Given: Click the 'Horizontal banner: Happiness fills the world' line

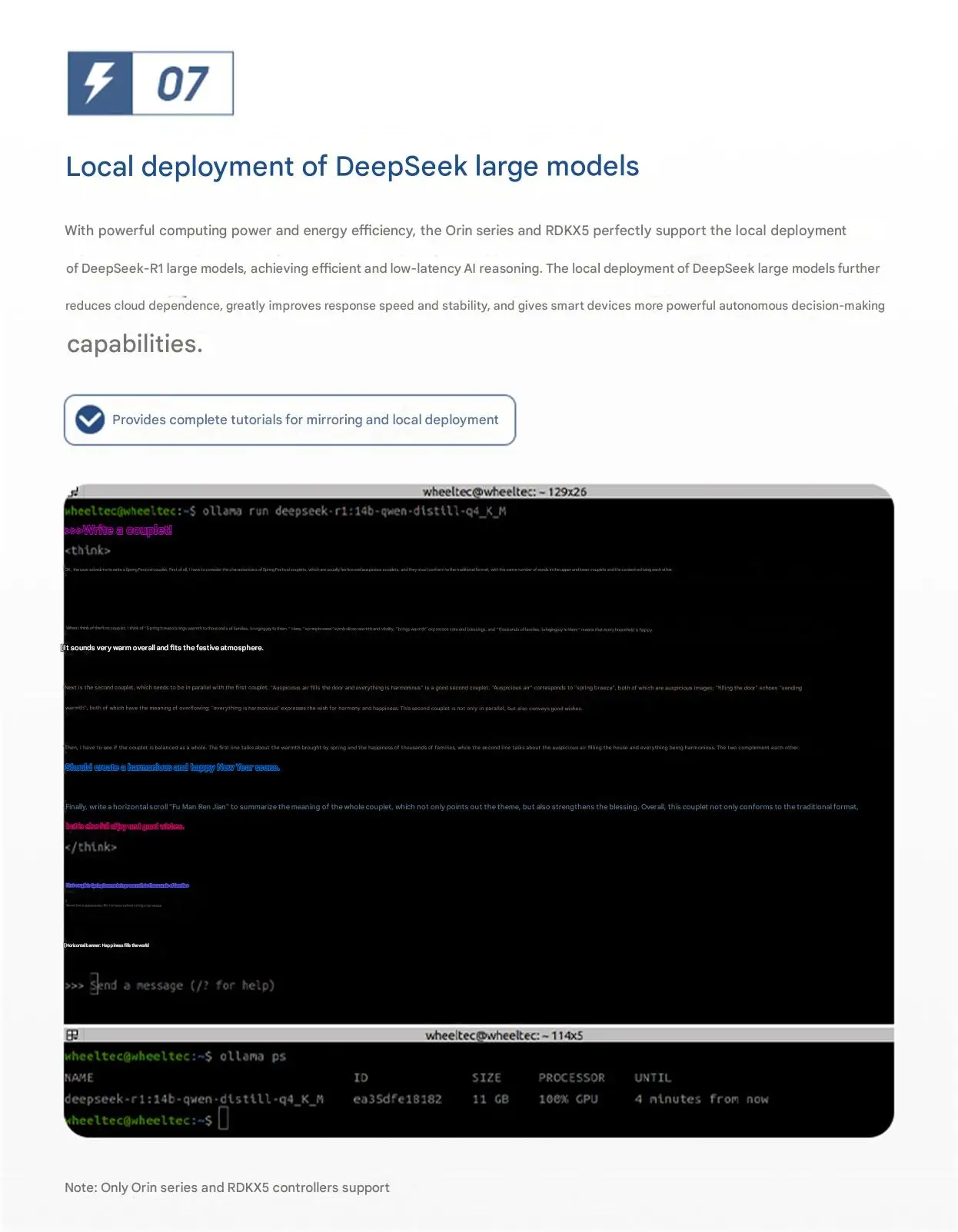Looking at the screenshot, I should [x=107, y=945].
